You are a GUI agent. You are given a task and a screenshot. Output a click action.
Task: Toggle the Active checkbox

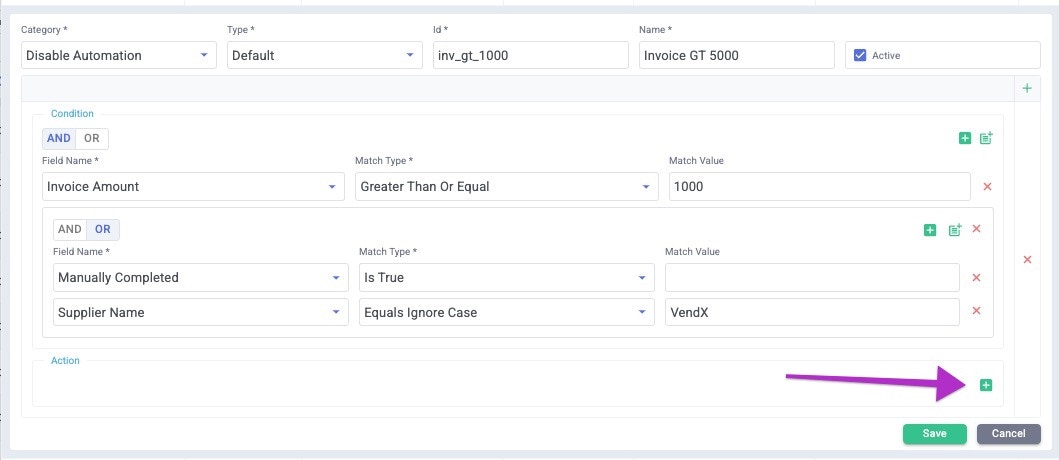860,55
